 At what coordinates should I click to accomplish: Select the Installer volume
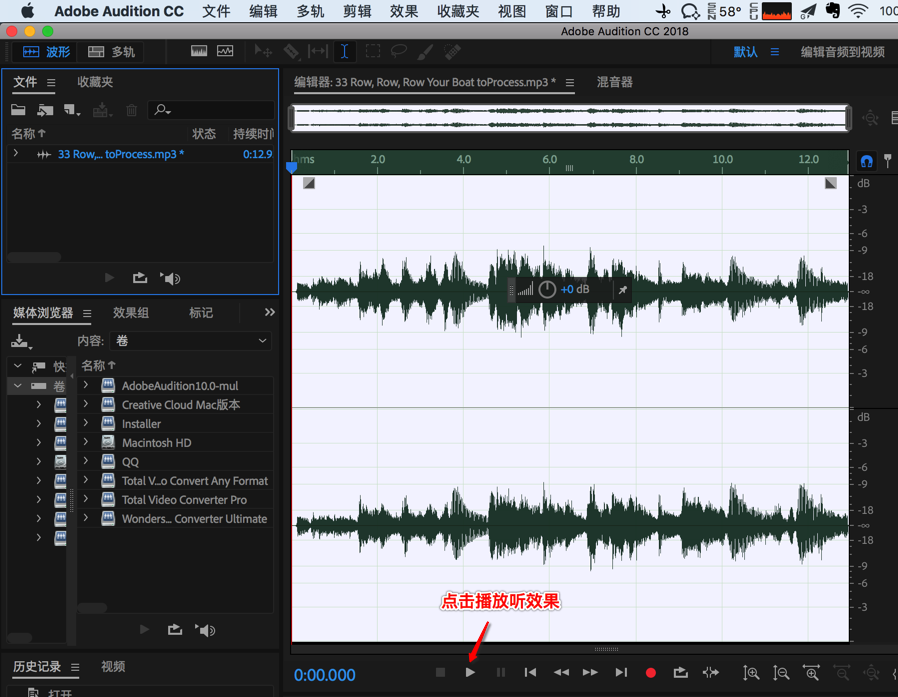(x=141, y=424)
